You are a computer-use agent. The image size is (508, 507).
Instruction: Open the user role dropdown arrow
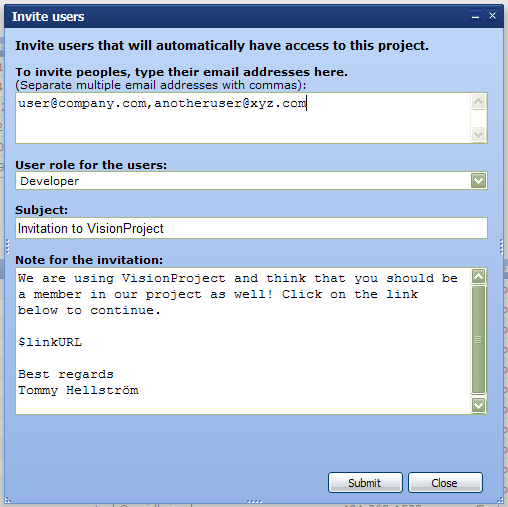(479, 181)
